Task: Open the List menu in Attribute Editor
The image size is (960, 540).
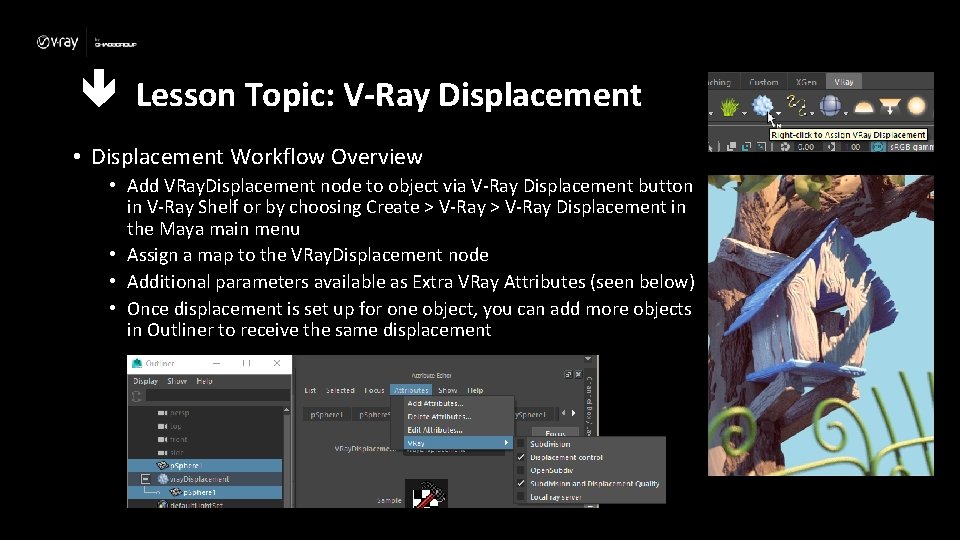Action: 310,390
